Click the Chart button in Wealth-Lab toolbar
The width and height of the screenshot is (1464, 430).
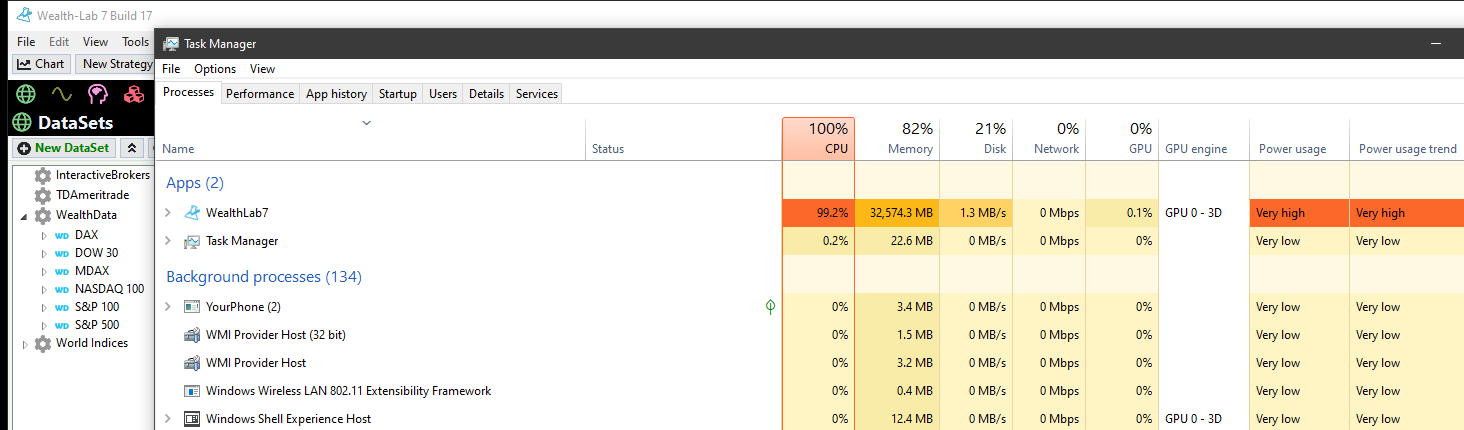(x=41, y=64)
